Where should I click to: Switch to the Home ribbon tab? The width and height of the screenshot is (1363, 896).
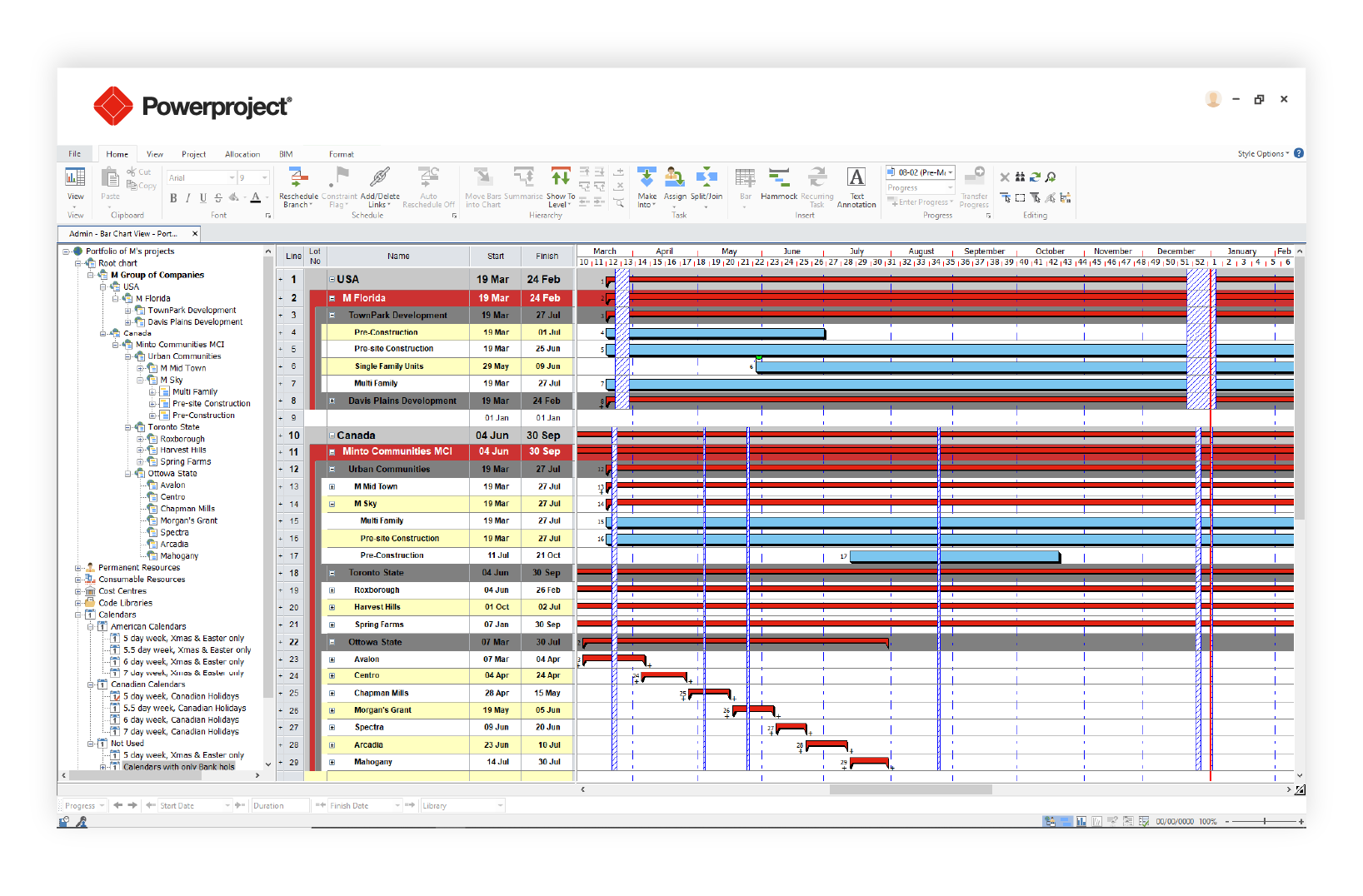point(117,154)
